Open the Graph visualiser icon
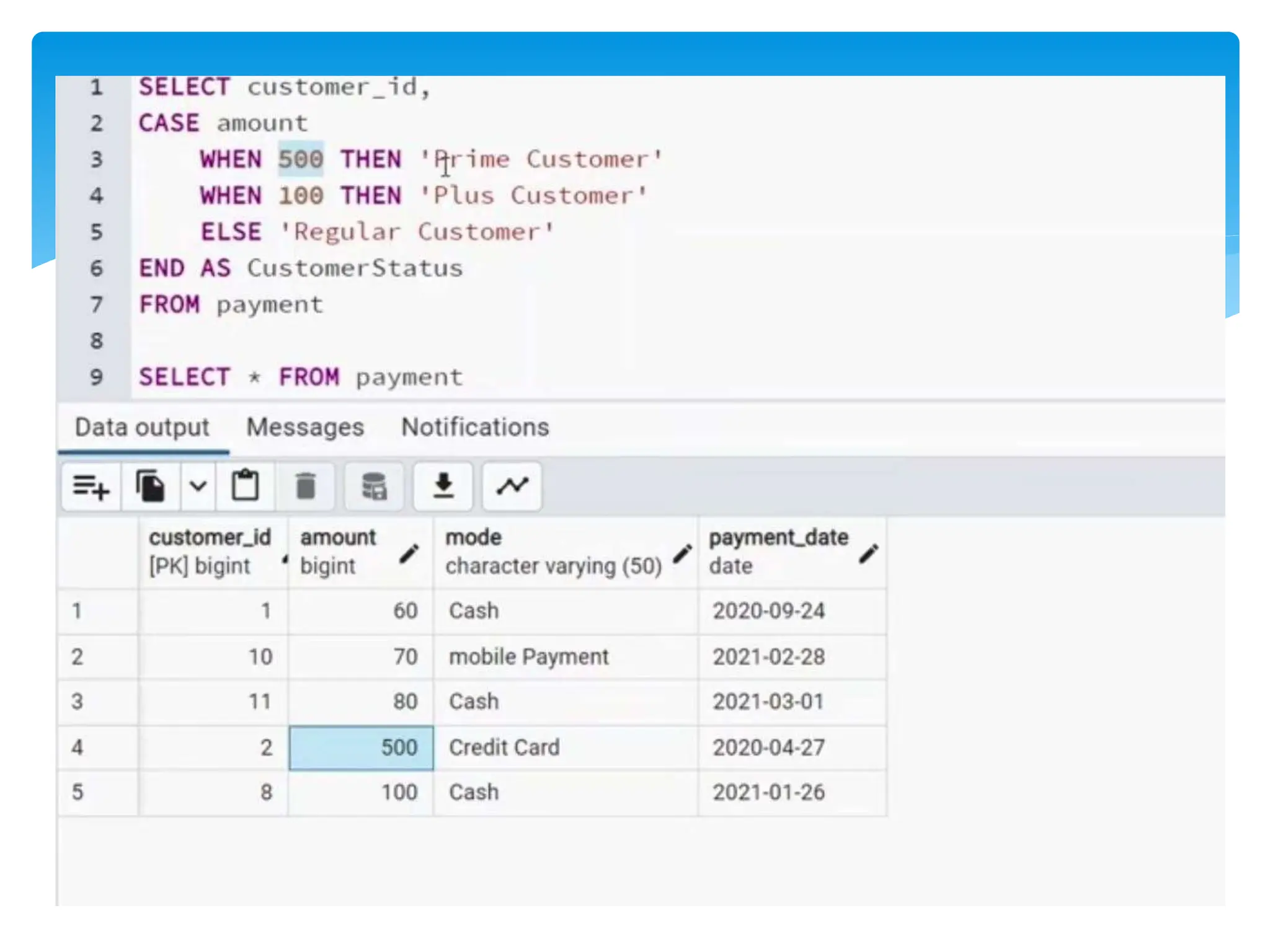The width and height of the screenshot is (1270, 952). (512, 487)
